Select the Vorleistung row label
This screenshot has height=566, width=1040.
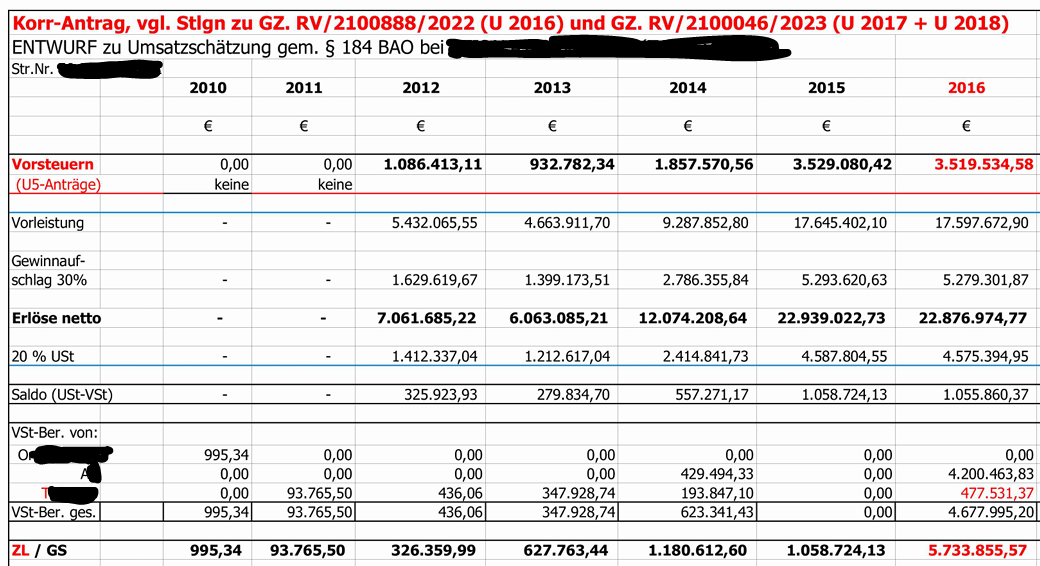[48, 223]
